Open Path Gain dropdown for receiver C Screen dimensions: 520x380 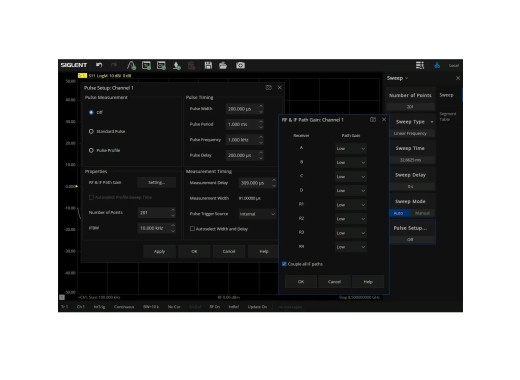(351, 176)
